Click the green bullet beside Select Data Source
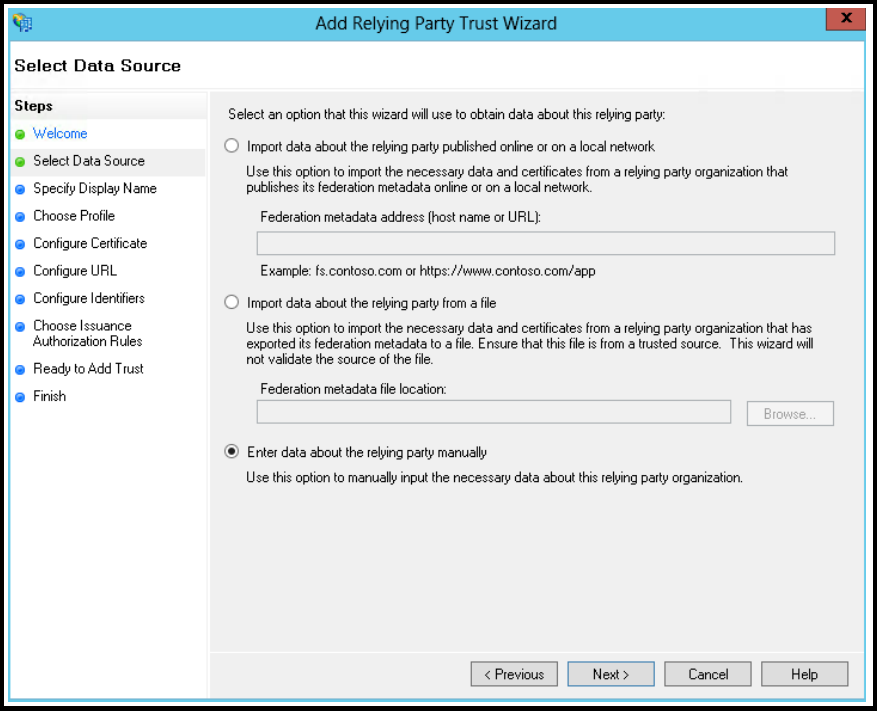The height and width of the screenshot is (711, 877). [20, 162]
